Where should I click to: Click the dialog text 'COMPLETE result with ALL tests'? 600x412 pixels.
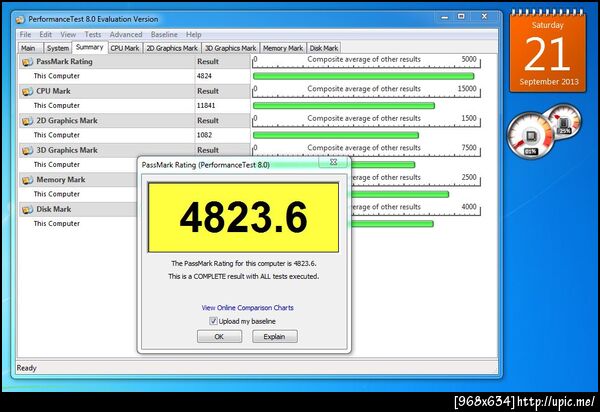click(x=257, y=276)
